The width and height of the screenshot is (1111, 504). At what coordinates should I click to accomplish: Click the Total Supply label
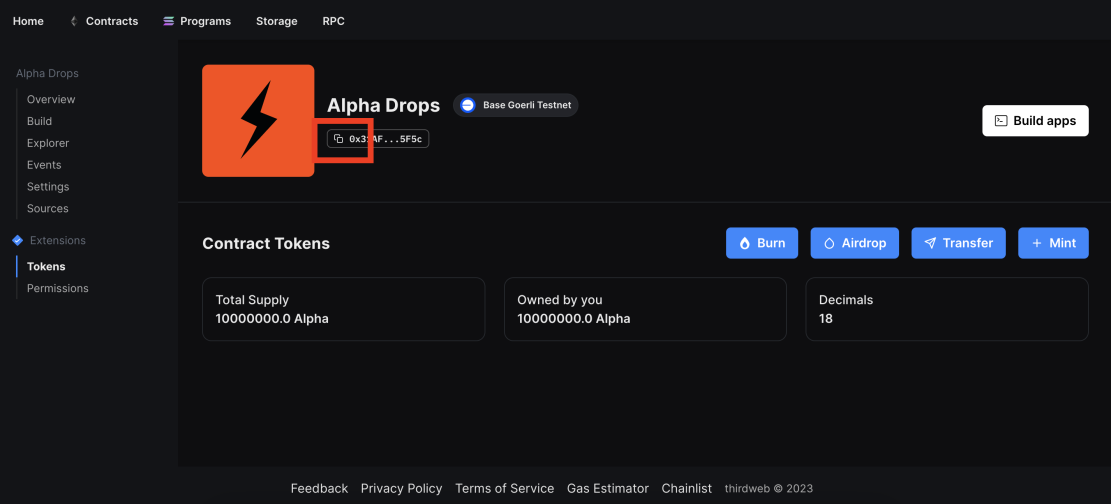click(x=252, y=300)
